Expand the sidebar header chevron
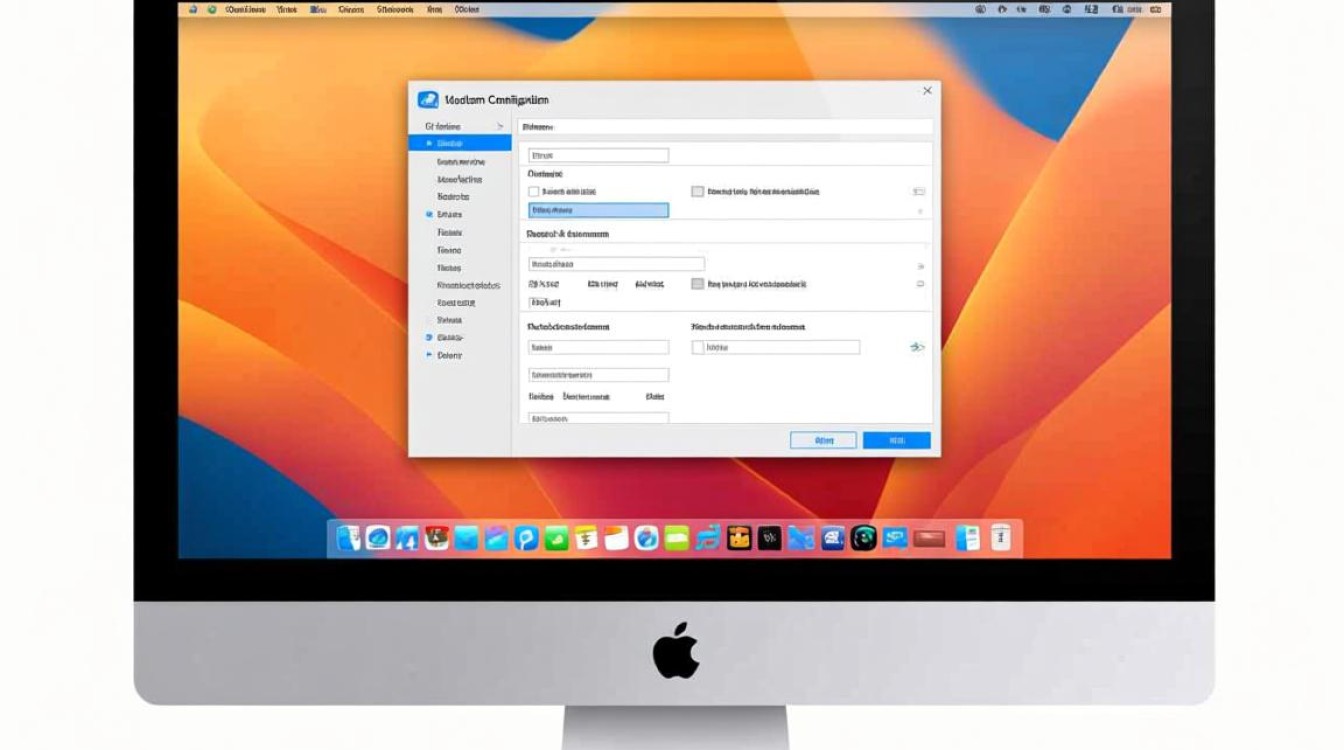The height and width of the screenshot is (750, 1344). coord(500,126)
